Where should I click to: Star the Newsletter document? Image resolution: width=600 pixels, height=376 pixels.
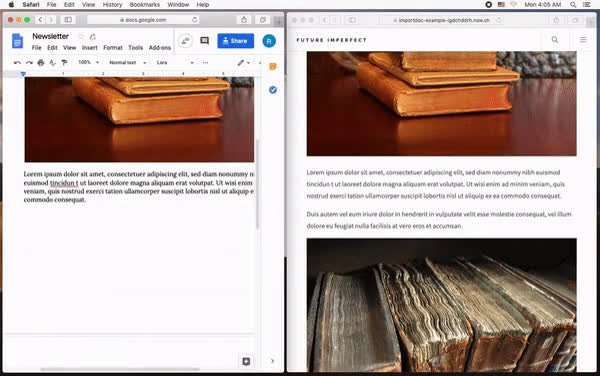(81, 37)
